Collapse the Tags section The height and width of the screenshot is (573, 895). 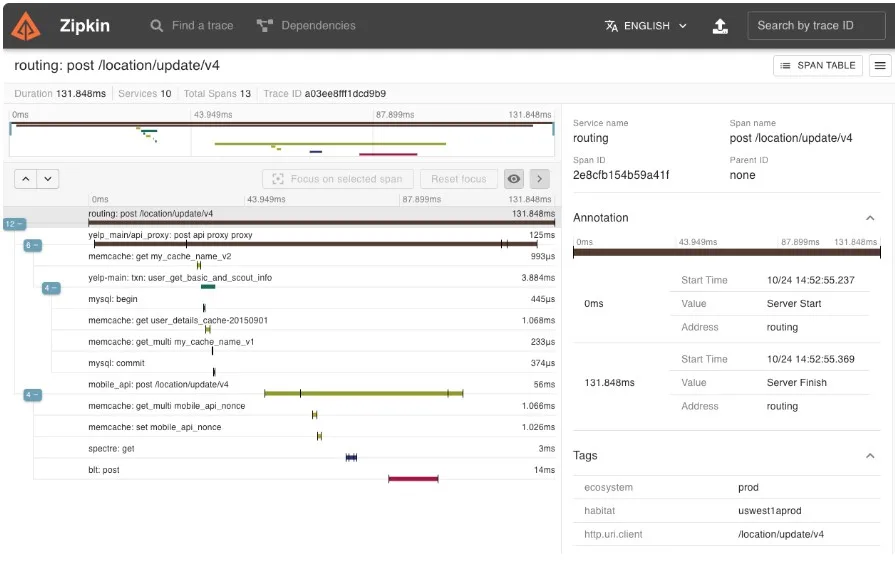pyautogui.click(x=870, y=455)
